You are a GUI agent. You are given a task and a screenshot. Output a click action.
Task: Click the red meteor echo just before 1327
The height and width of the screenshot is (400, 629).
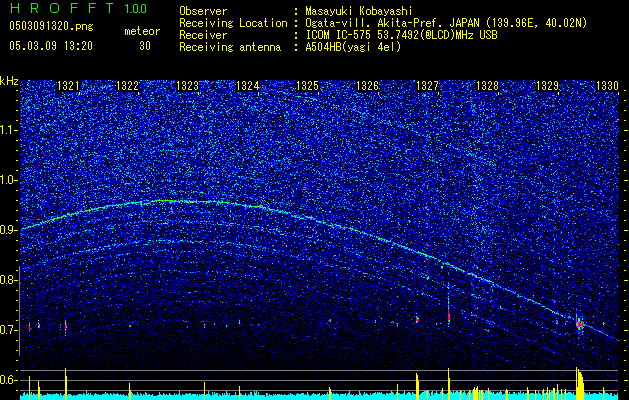pyautogui.click(x=417, y=319)
